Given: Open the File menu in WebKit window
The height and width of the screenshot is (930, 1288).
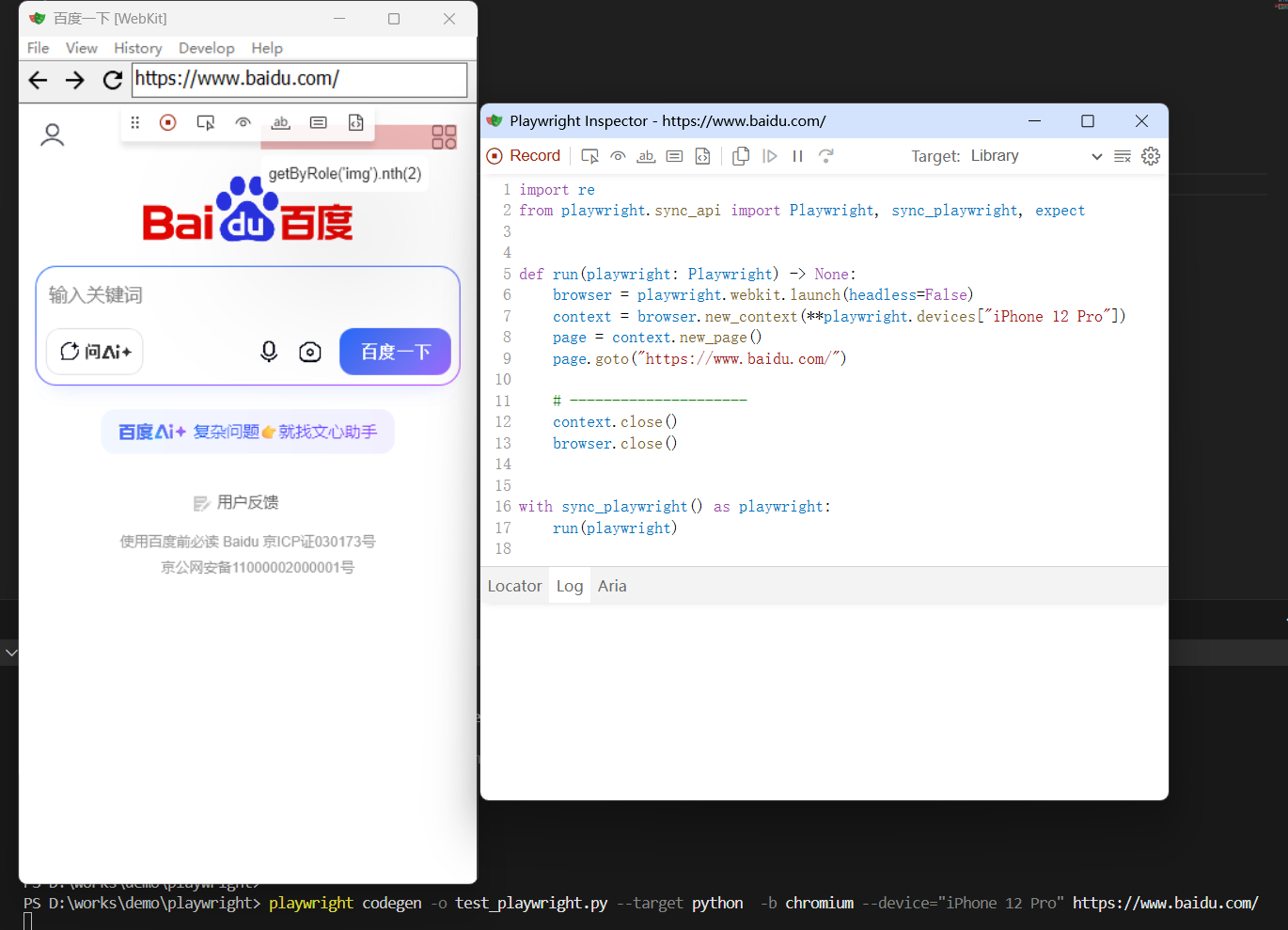Looking at the screenshot, I should (x=39, y=48).
